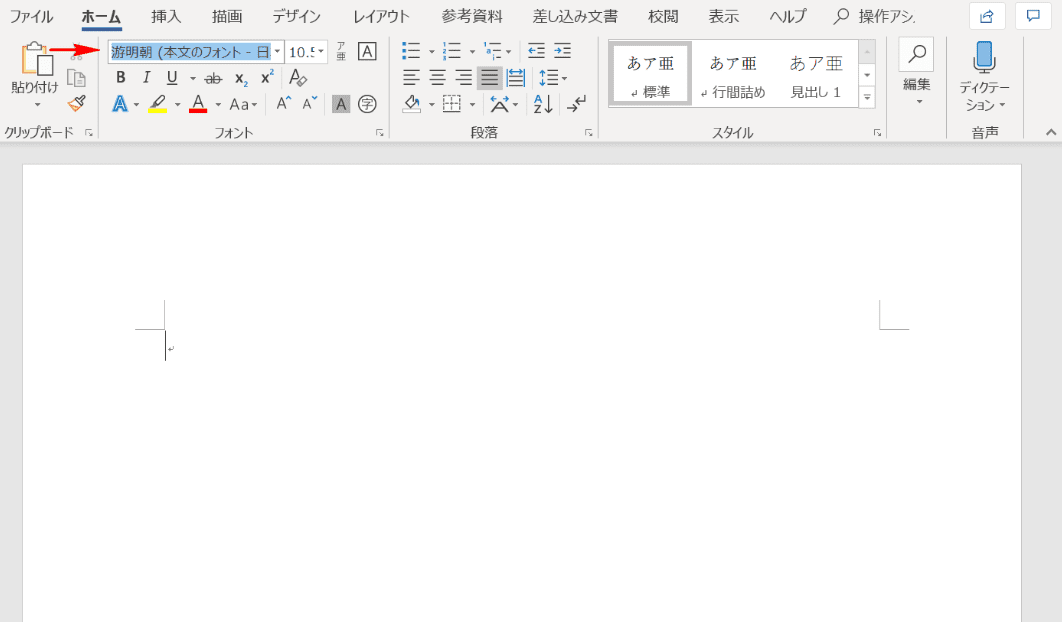Select the 標準 style

pos(650,73)
